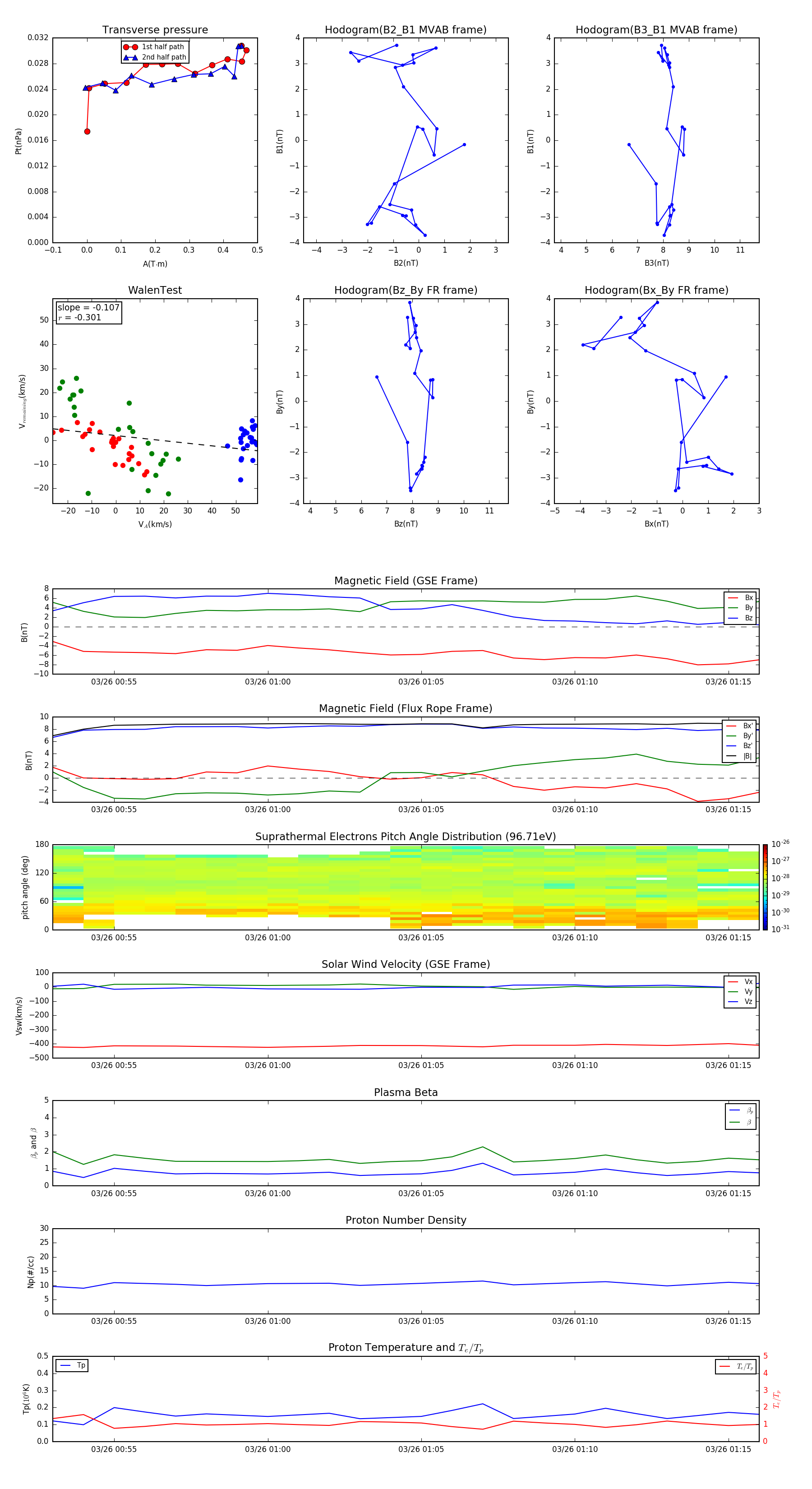812x1489 pixels.
Task: Click the "Hodogram(B2_B1 MVAB frame)" title
Action: pos(405,30)
